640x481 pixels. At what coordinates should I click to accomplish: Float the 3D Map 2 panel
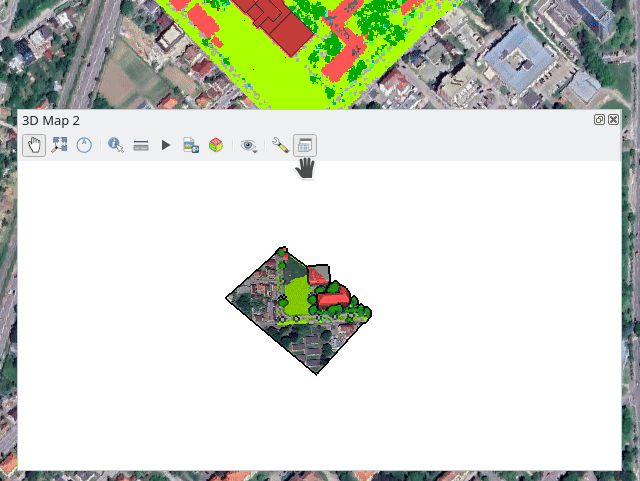pos(599,120)
